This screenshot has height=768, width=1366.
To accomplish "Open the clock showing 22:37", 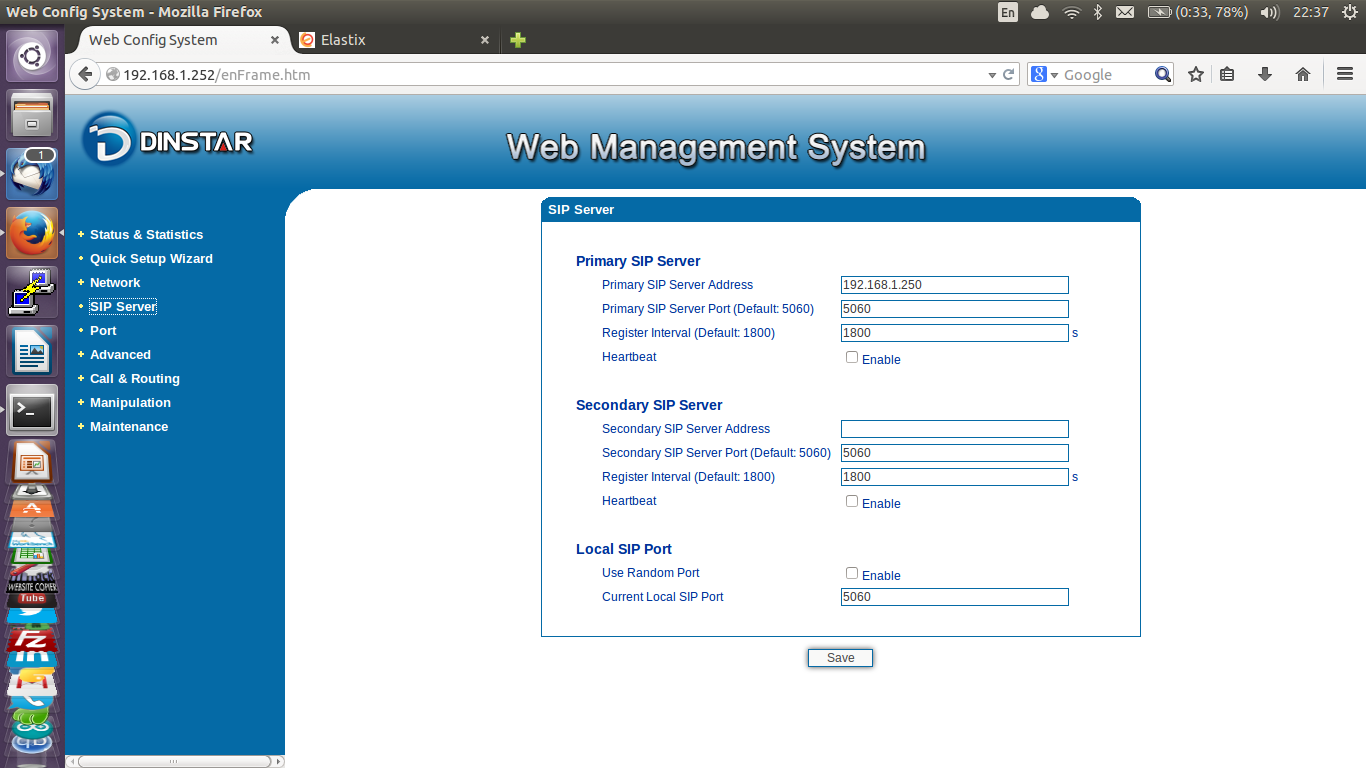I will click(x=1310, y=12).
